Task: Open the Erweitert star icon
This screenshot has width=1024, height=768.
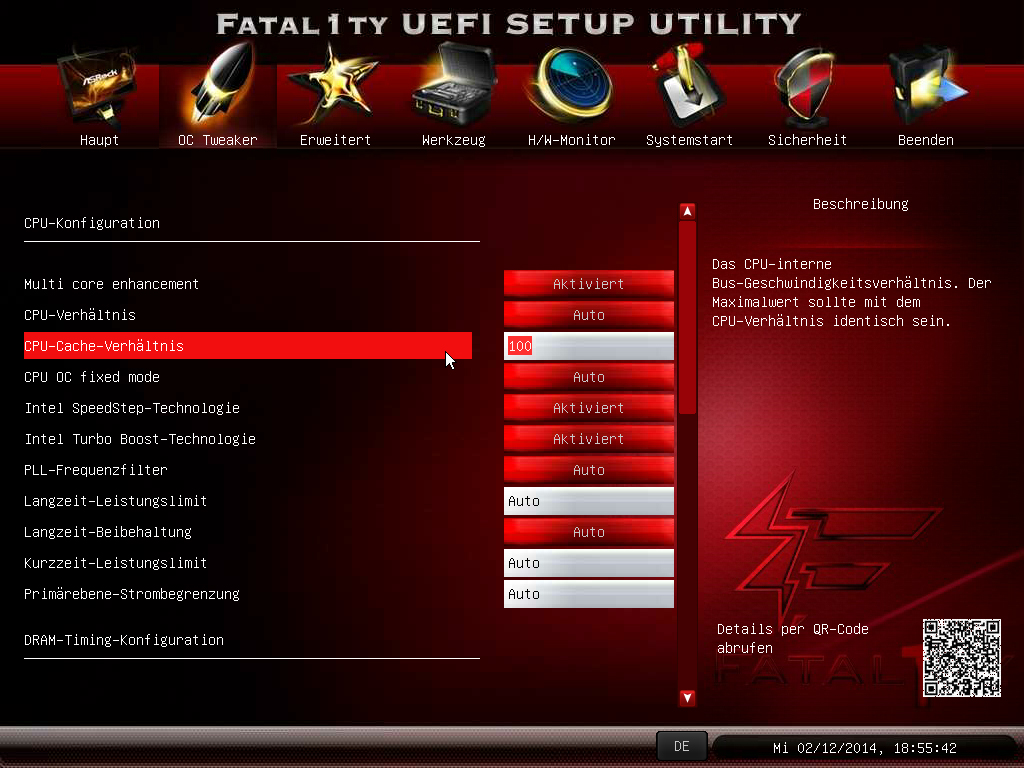Action: point(334,85)
